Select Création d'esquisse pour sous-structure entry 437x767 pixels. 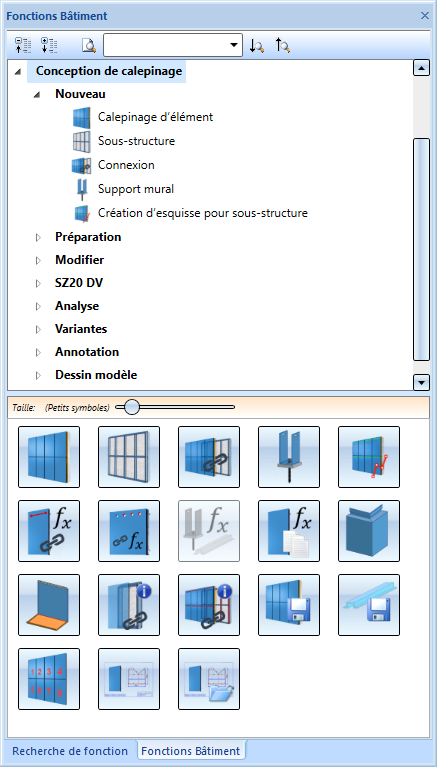[203, 213]
